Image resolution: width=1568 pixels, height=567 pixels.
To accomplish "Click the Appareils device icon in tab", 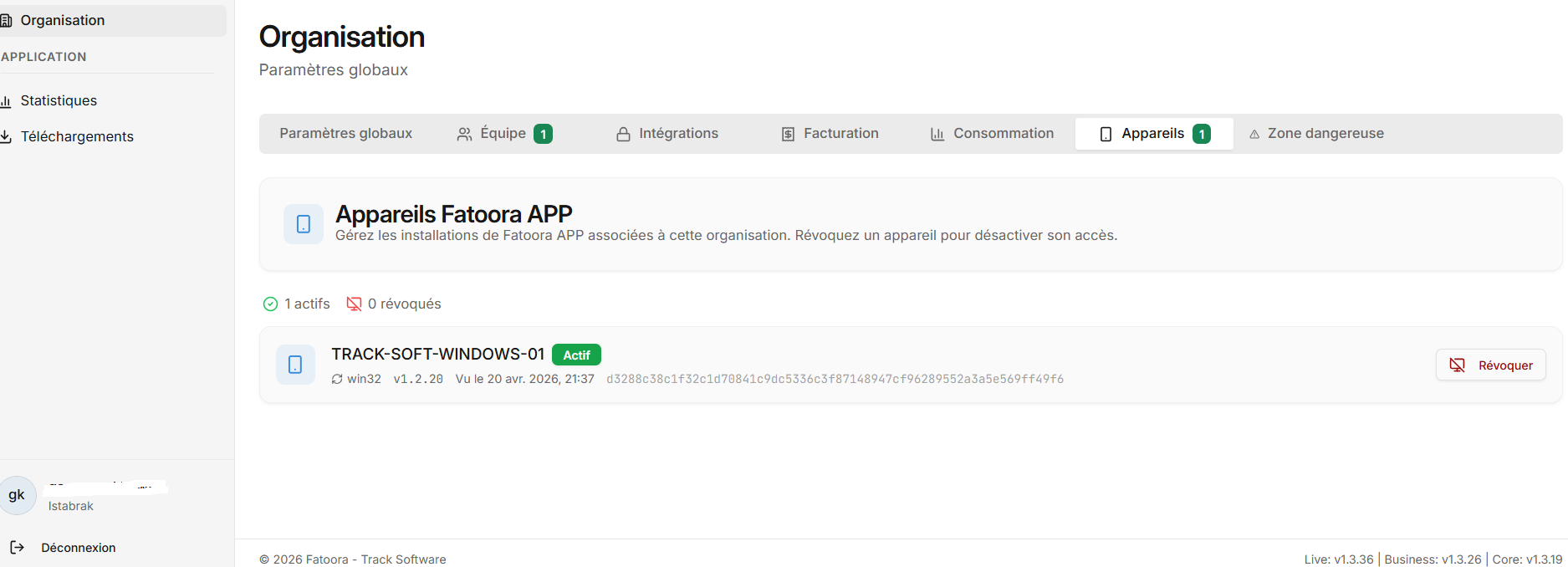I will [x=1106, y=134].
